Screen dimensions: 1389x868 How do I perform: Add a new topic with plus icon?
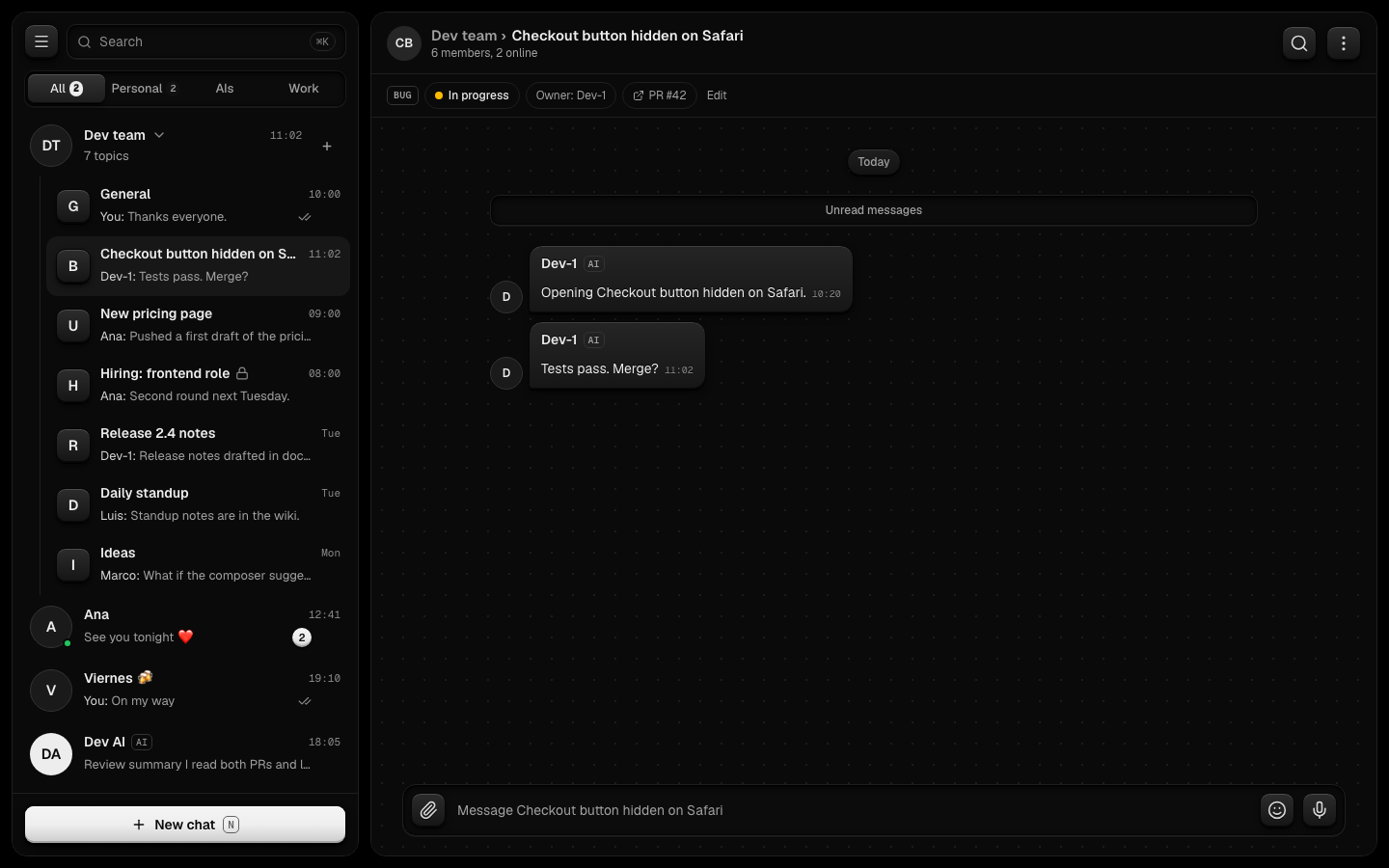[327, 147]
